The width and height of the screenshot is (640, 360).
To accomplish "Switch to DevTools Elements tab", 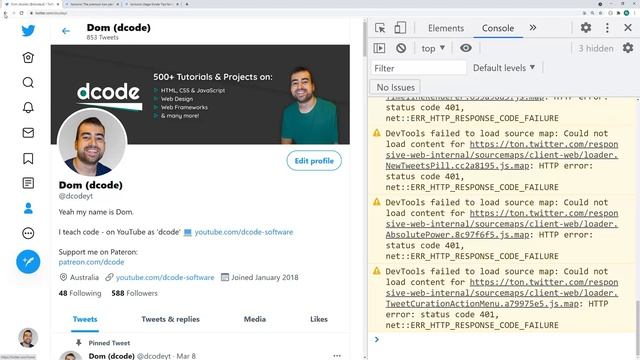I will 446,28.
